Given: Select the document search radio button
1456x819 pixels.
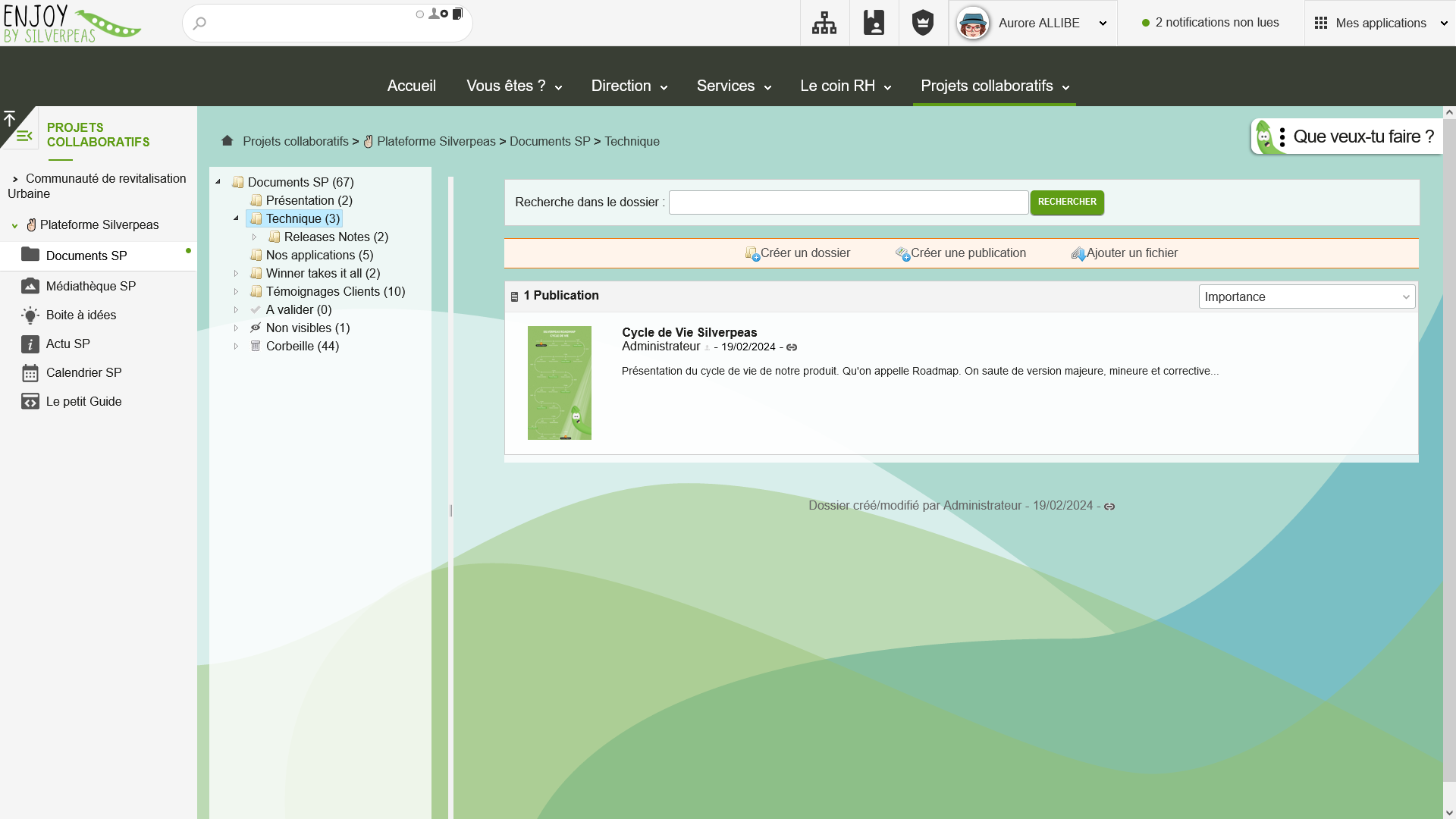Looking at the screenshot, I should coord(444,14).
